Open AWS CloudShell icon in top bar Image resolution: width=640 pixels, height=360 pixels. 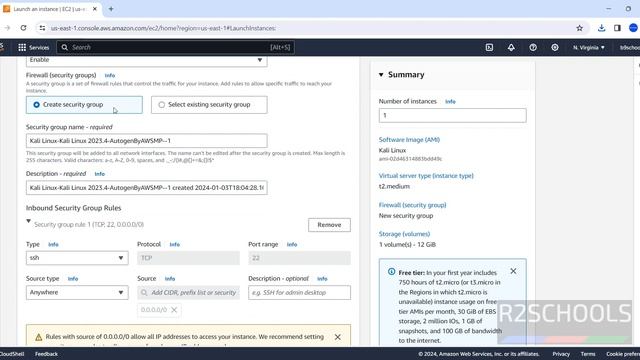pyautogui.click(x=489, y=47)
